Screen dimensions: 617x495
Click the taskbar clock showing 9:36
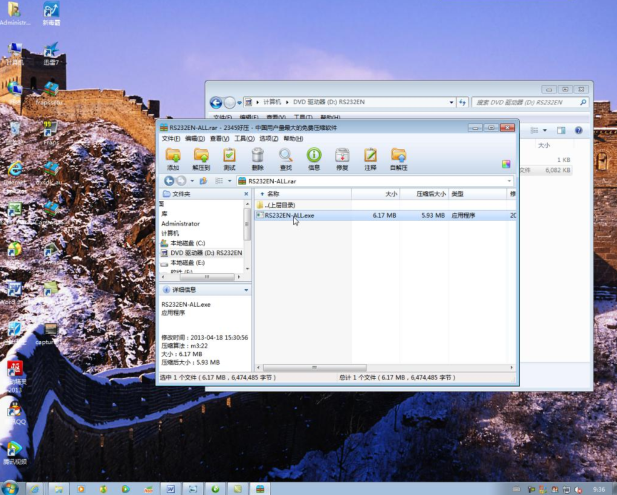599,489
